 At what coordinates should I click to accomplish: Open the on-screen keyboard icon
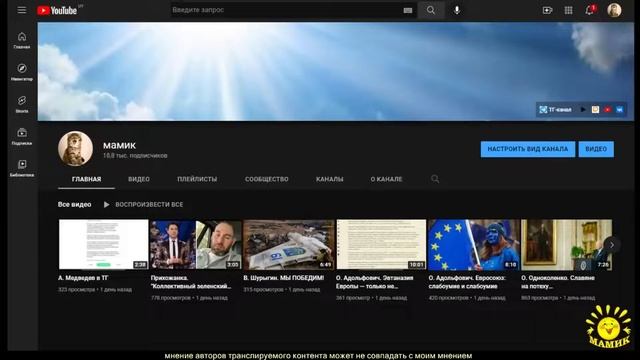coord(408,10)
